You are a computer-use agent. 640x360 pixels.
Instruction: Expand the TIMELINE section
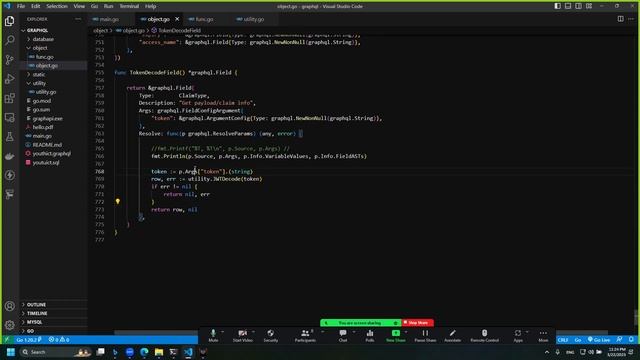[37, 313]
